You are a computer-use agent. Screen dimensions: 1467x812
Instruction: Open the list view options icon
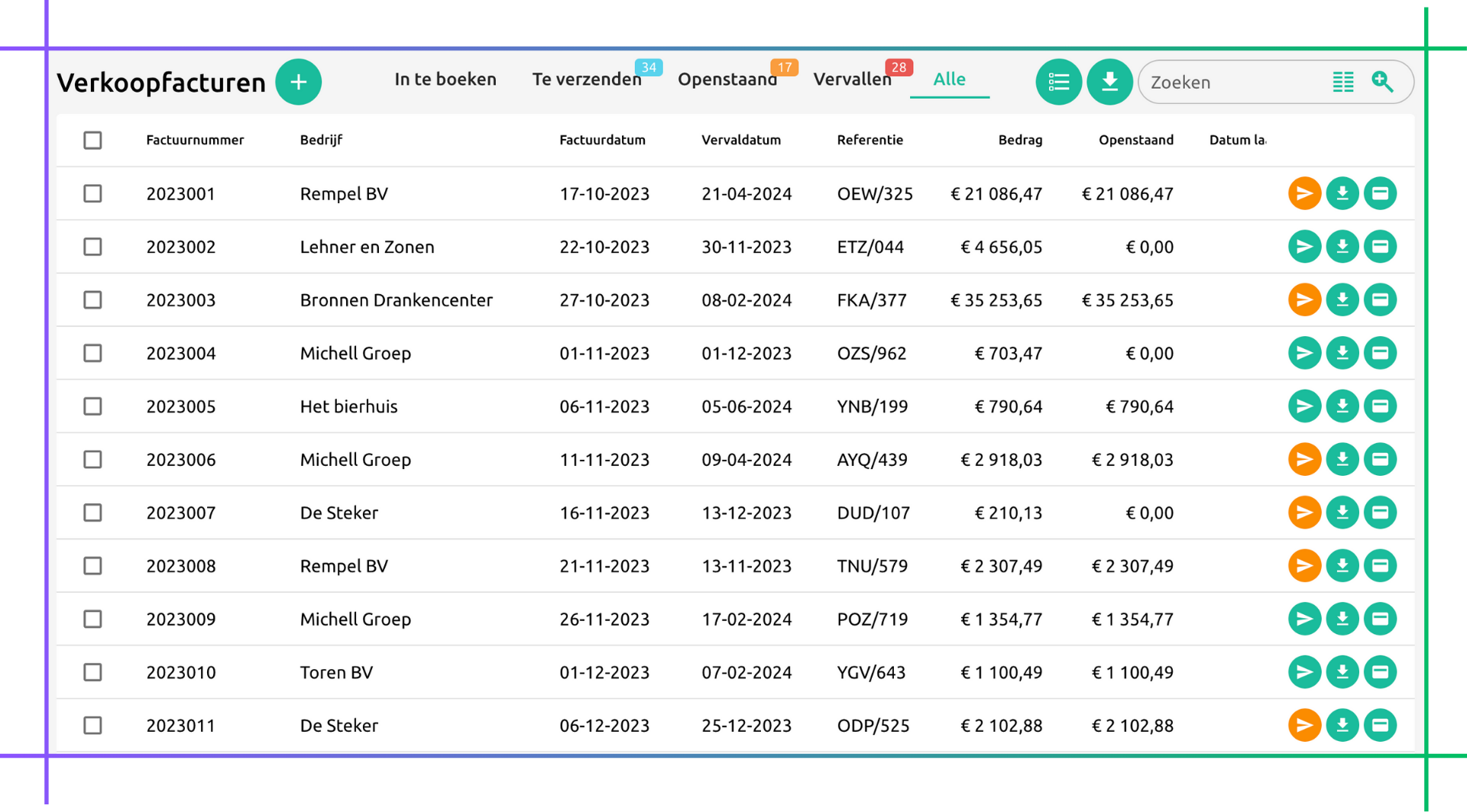tap(1058, 82)
